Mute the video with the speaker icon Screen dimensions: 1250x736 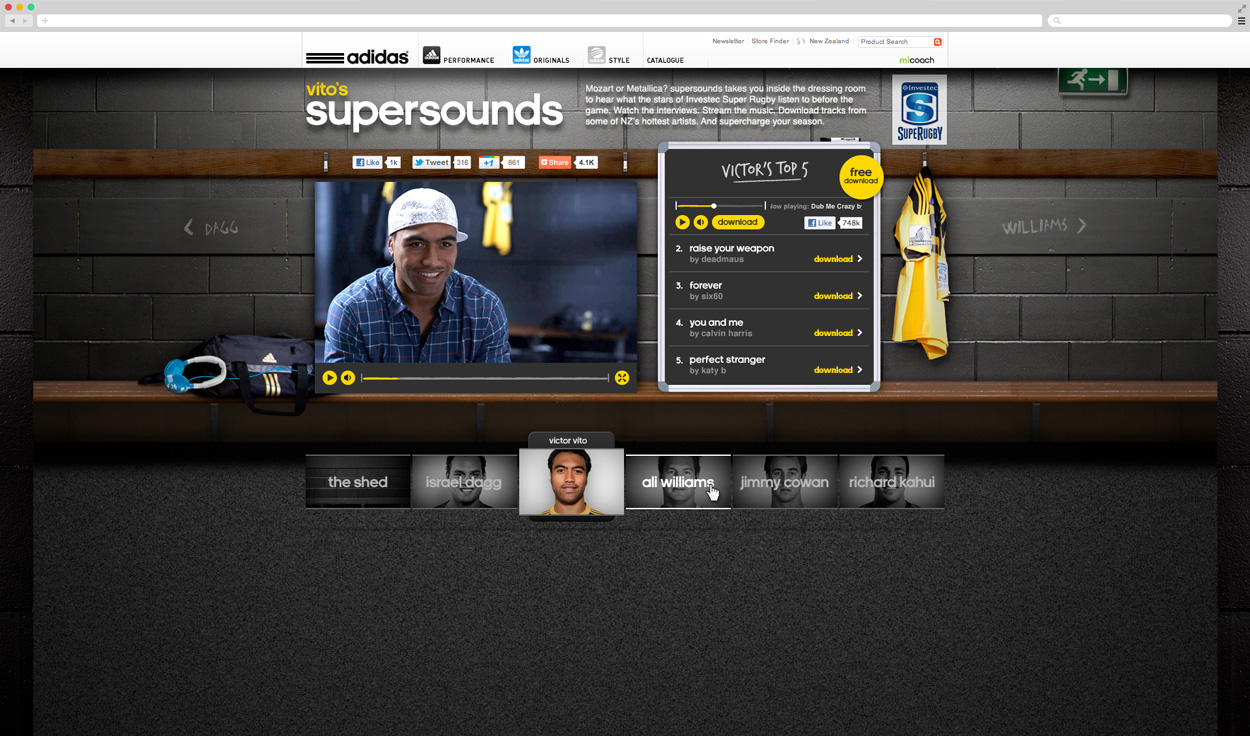(348, 378)
